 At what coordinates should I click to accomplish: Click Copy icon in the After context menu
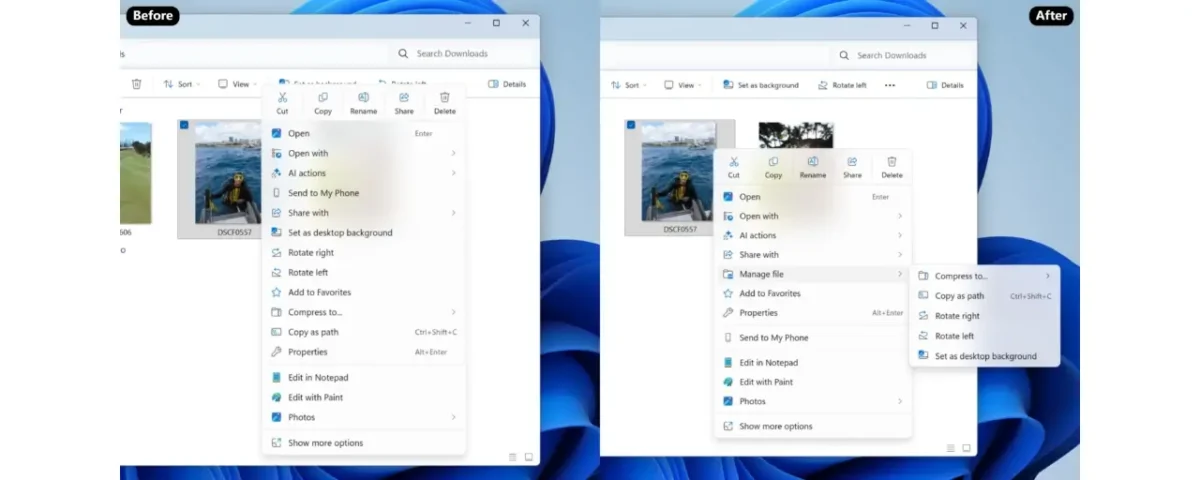point(773,161)
